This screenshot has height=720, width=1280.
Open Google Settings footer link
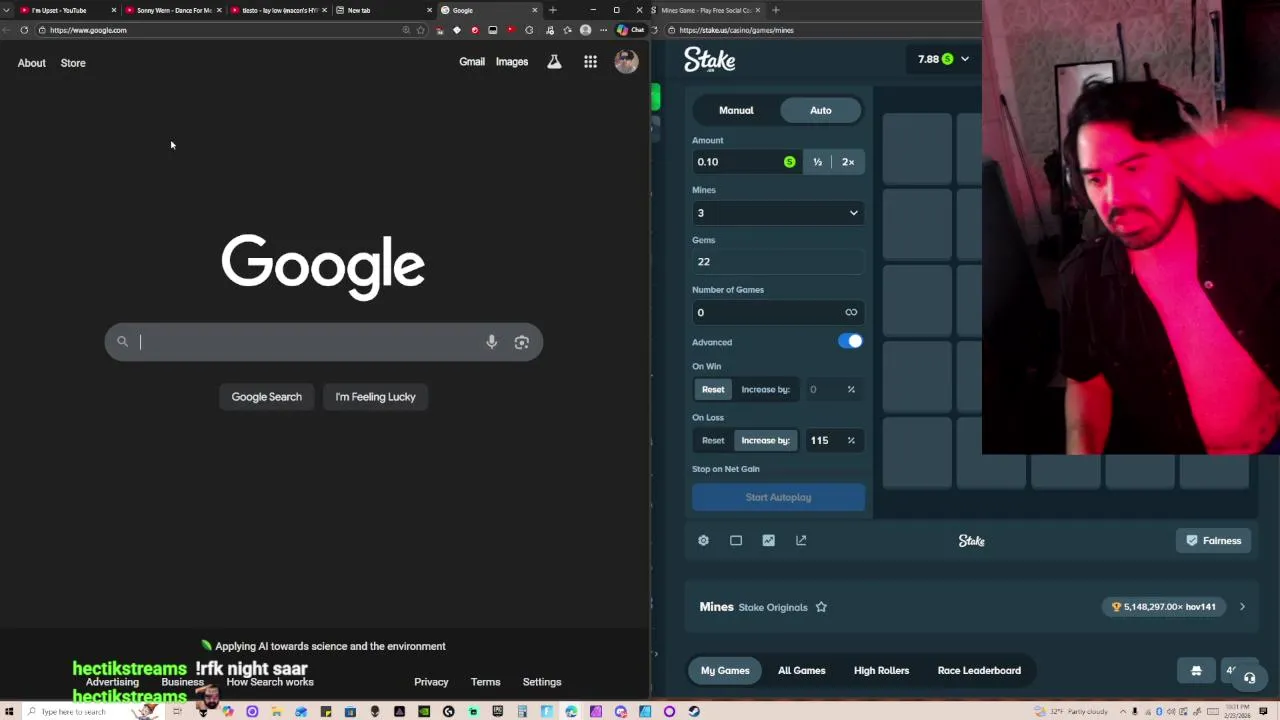(x=542, y=682)
